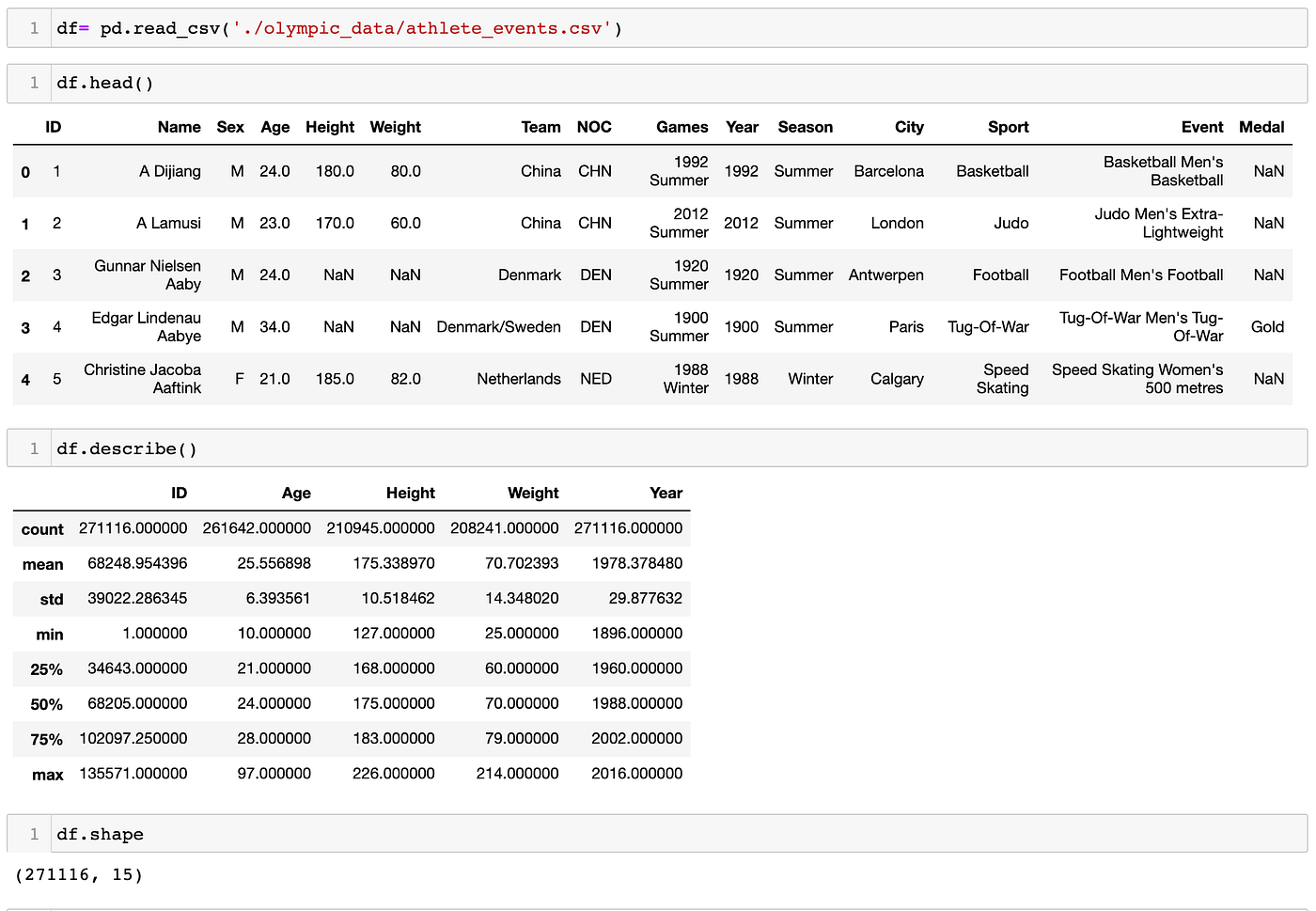Click the 'max' row label
This screenshot has width=1316, height=911.
(x=47, y=775)
